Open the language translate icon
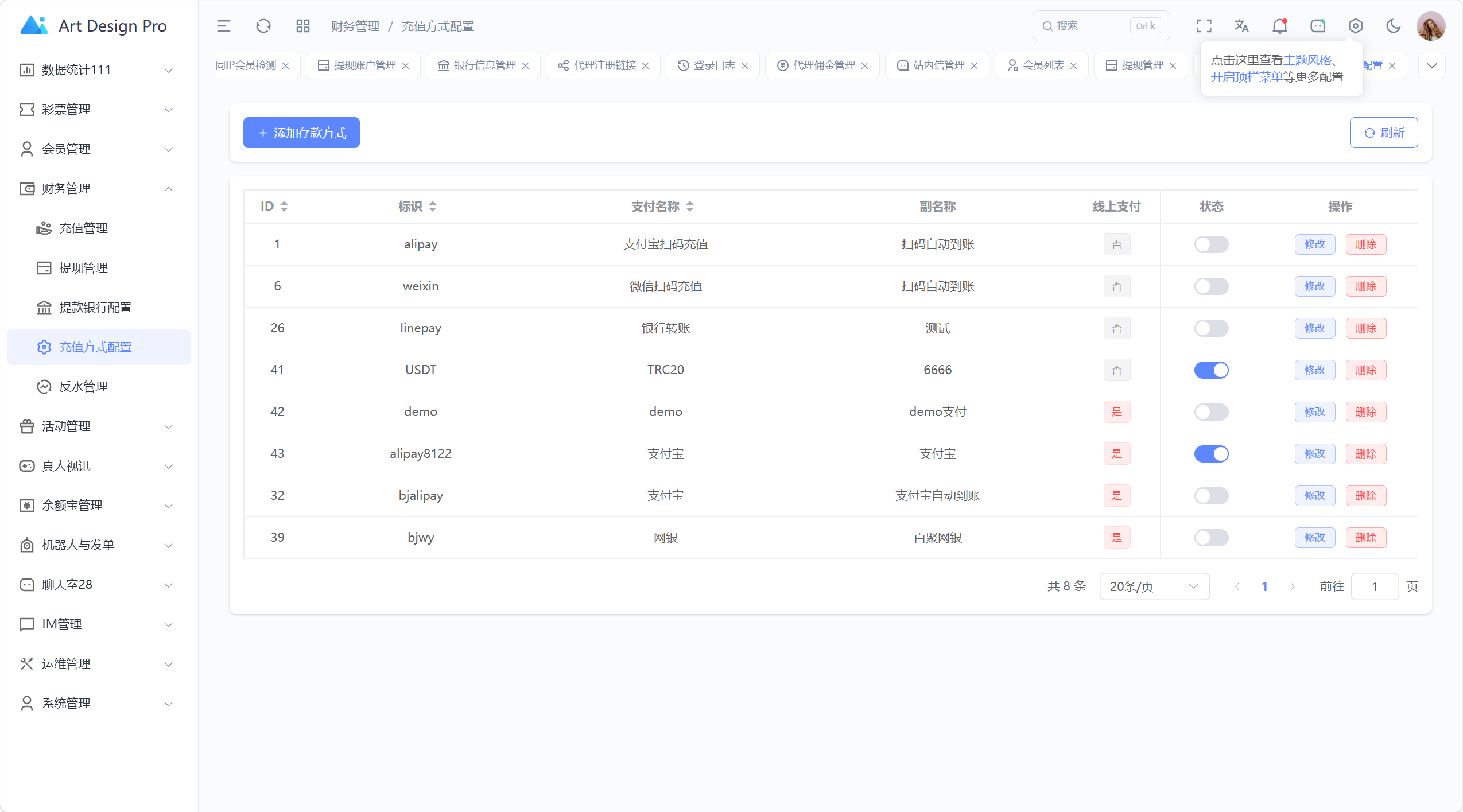The width and height of the screenshot is (1463, 812). point(1241,26)
